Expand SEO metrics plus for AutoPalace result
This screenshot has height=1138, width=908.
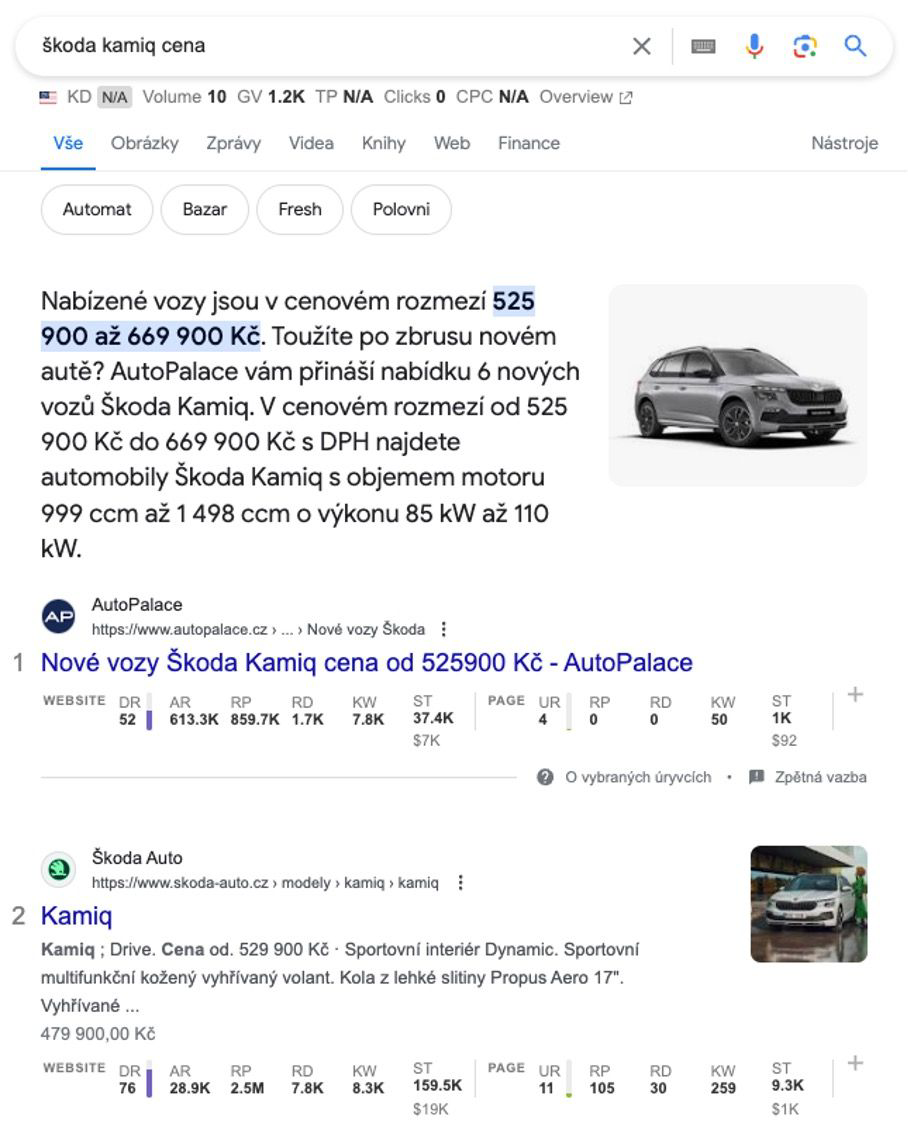pos(855,695)
